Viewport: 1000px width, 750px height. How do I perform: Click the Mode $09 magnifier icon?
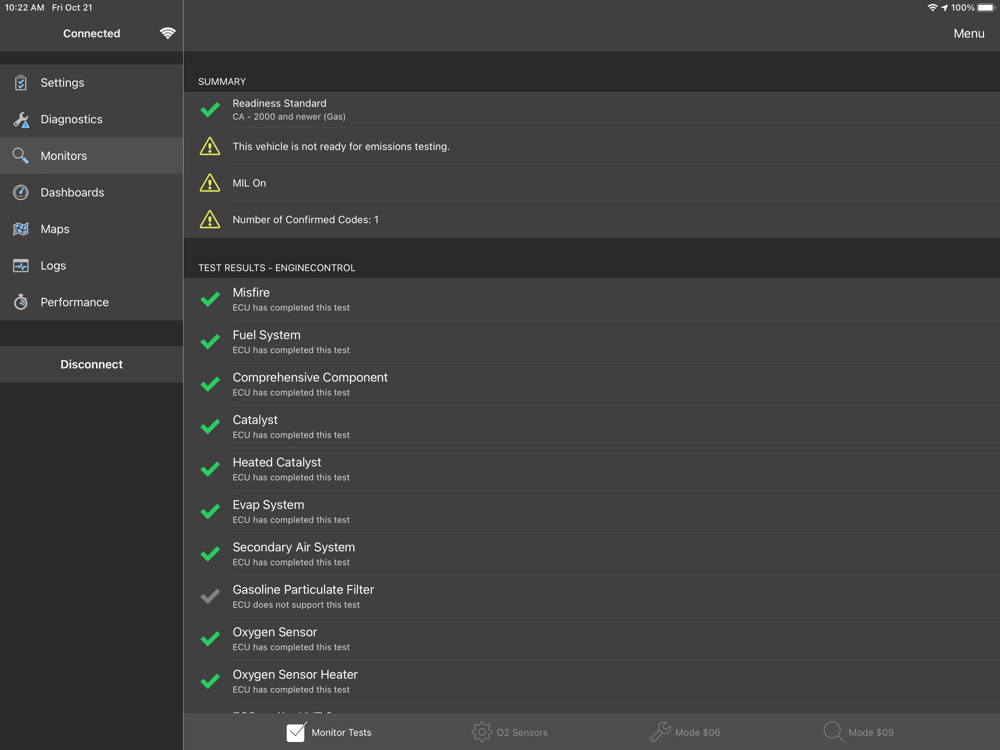pyautogui.click(x=833, y=732)
